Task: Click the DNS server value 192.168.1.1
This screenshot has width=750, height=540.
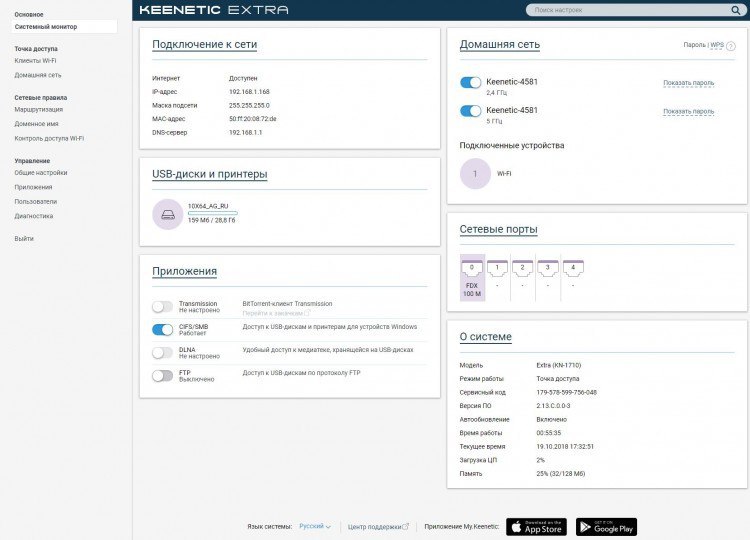Action: pos(245,132)
